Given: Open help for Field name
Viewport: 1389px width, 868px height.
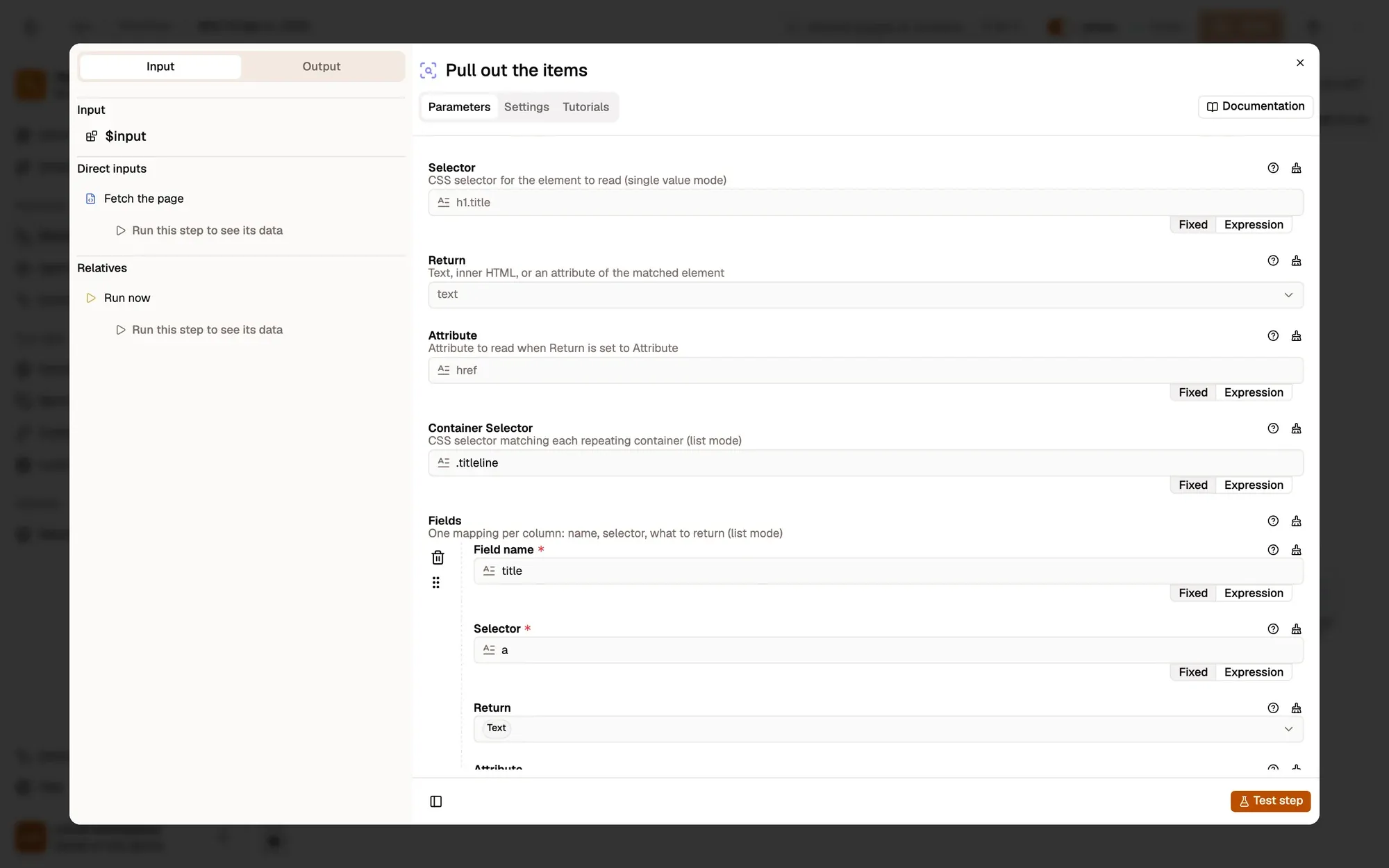Looking at the screenshot, I should [x=1273, y=550].
